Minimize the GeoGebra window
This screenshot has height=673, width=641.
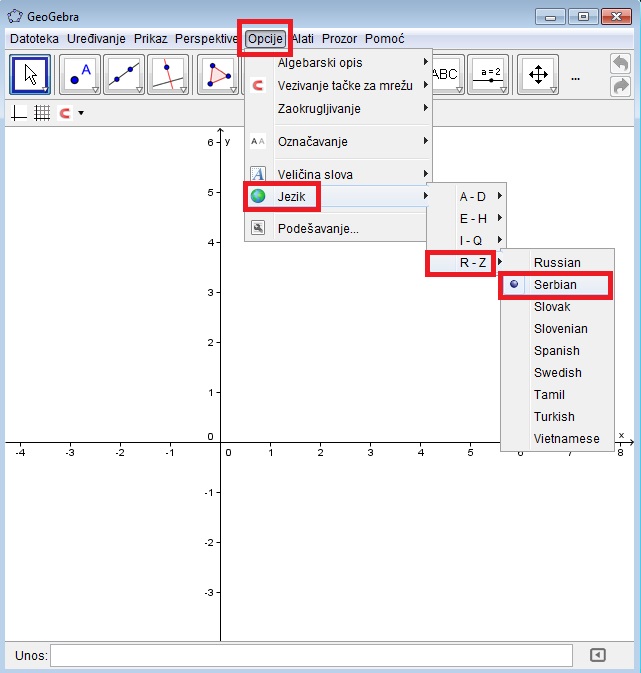click(x=550, y=17)
